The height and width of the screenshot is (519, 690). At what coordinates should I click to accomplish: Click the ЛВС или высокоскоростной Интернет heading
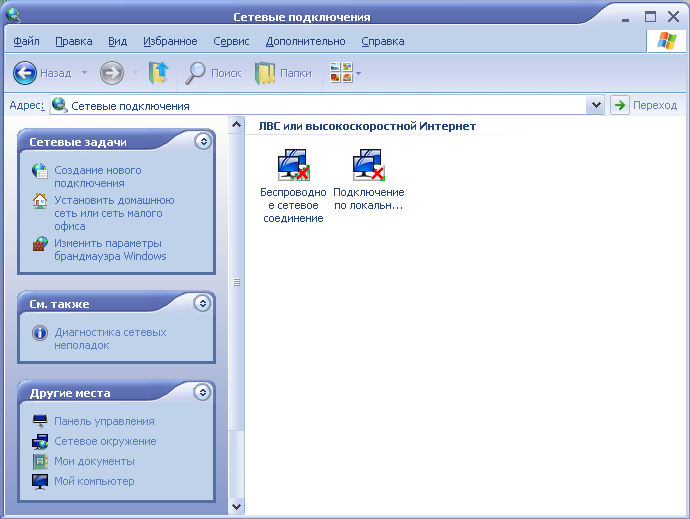point(367,126)
